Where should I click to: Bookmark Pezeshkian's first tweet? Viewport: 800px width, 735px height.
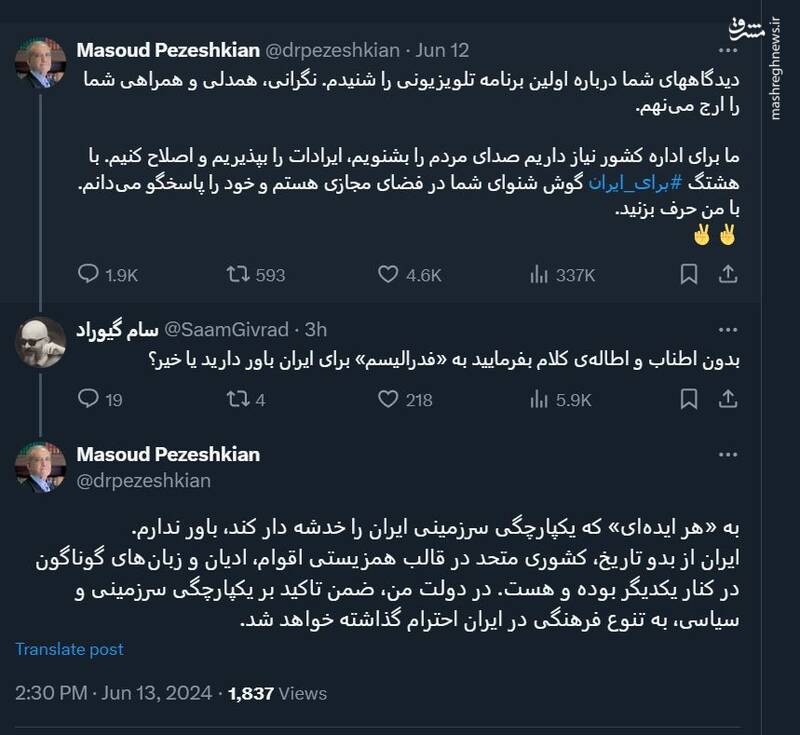688,270
